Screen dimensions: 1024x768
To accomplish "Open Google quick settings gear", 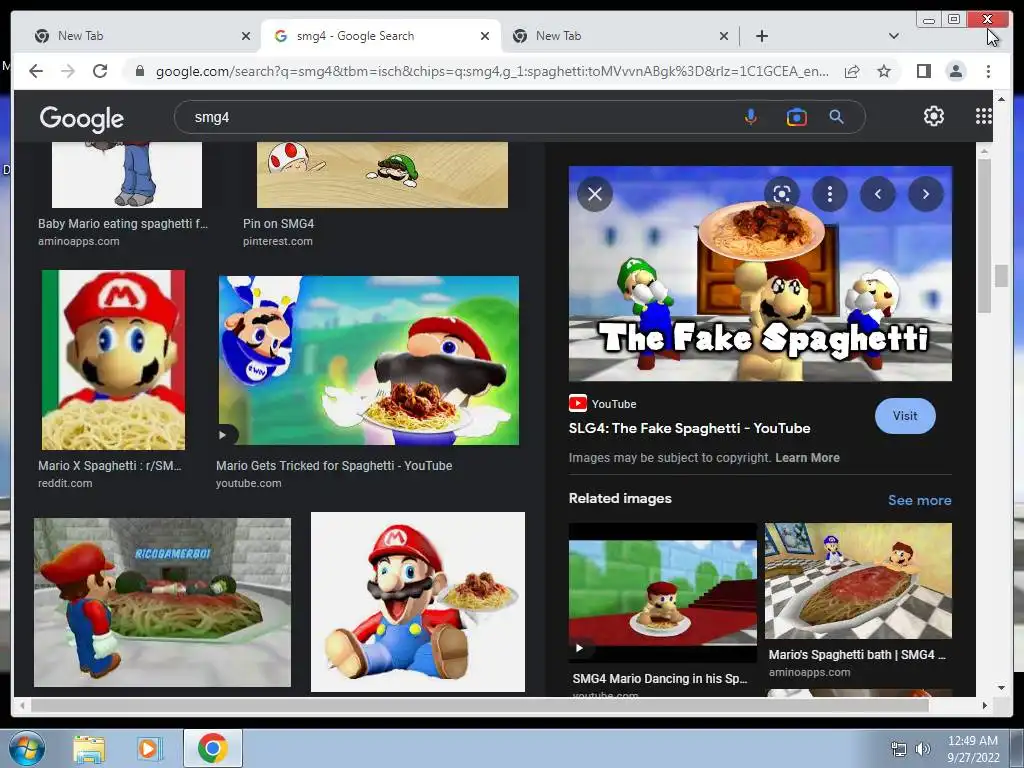I will (x=933, y=116).
